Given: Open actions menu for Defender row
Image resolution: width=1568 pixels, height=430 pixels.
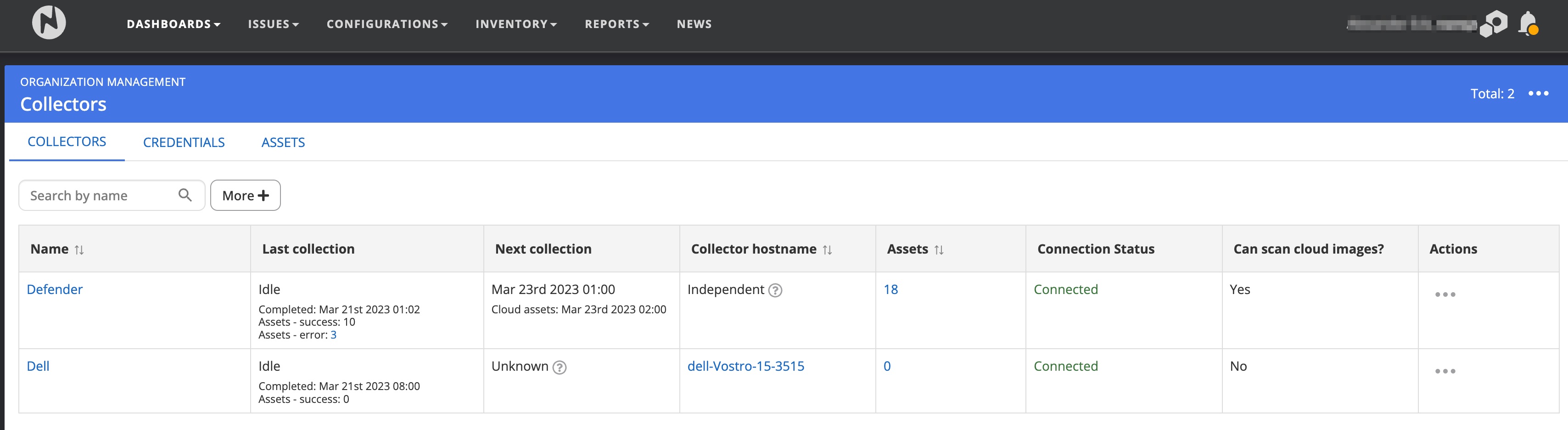Looking at the screenshot, I should pos(1445,295).
